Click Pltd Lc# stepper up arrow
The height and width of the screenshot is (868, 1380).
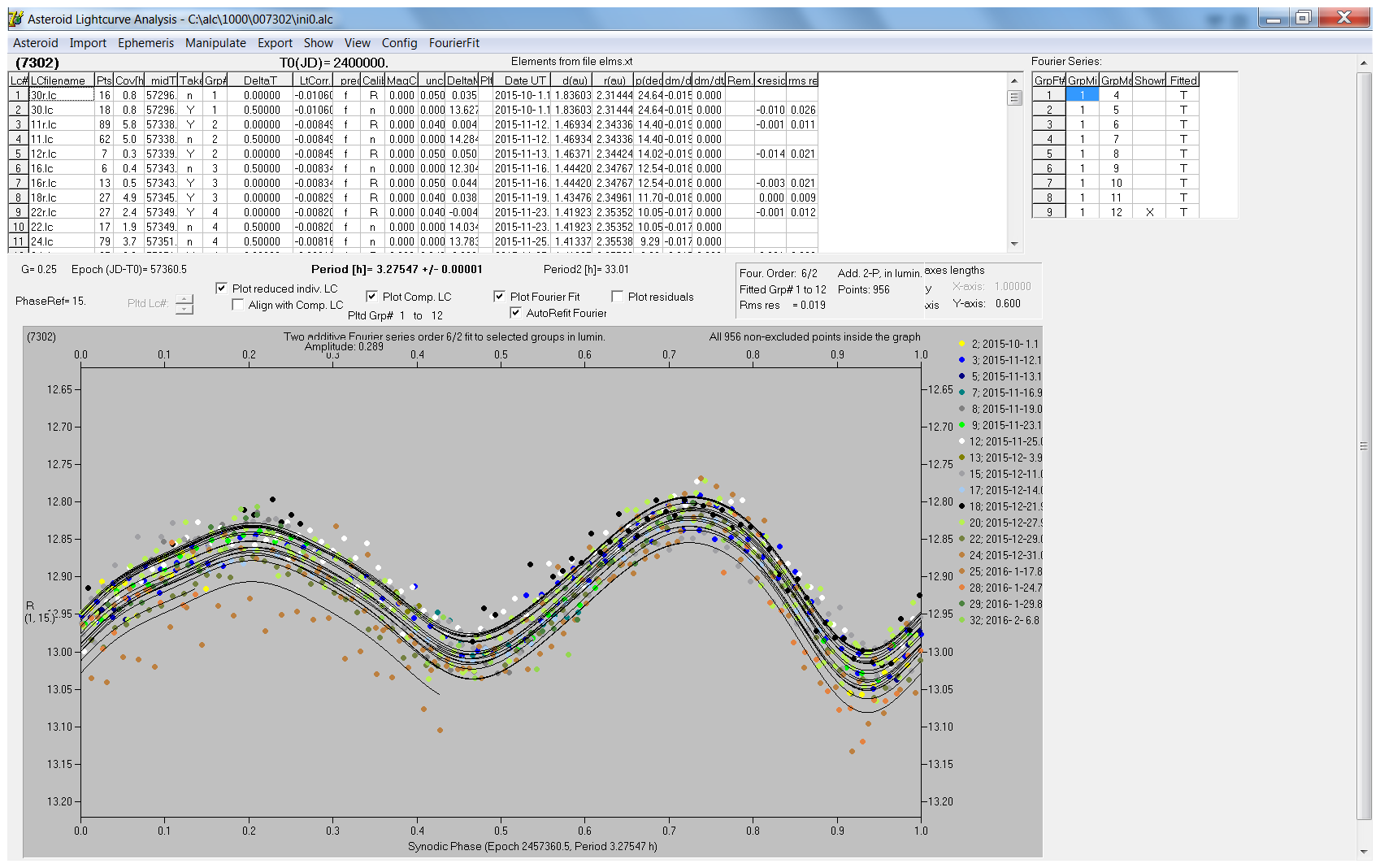(184, 299)
